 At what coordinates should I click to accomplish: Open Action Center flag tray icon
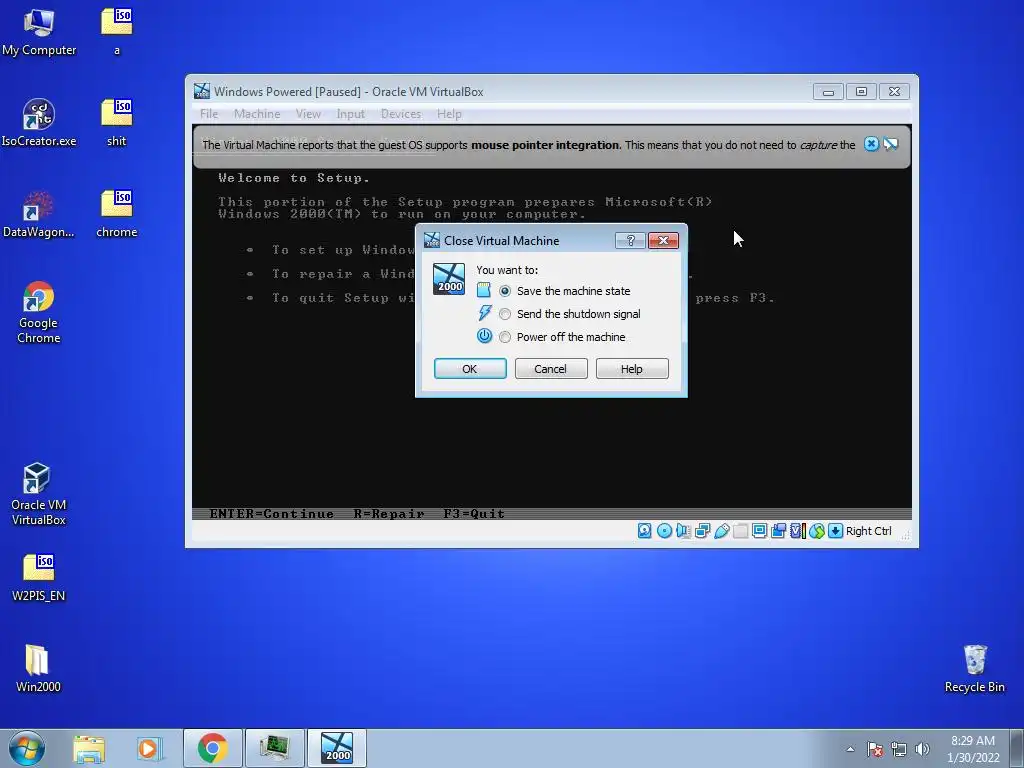coord(875,749)
